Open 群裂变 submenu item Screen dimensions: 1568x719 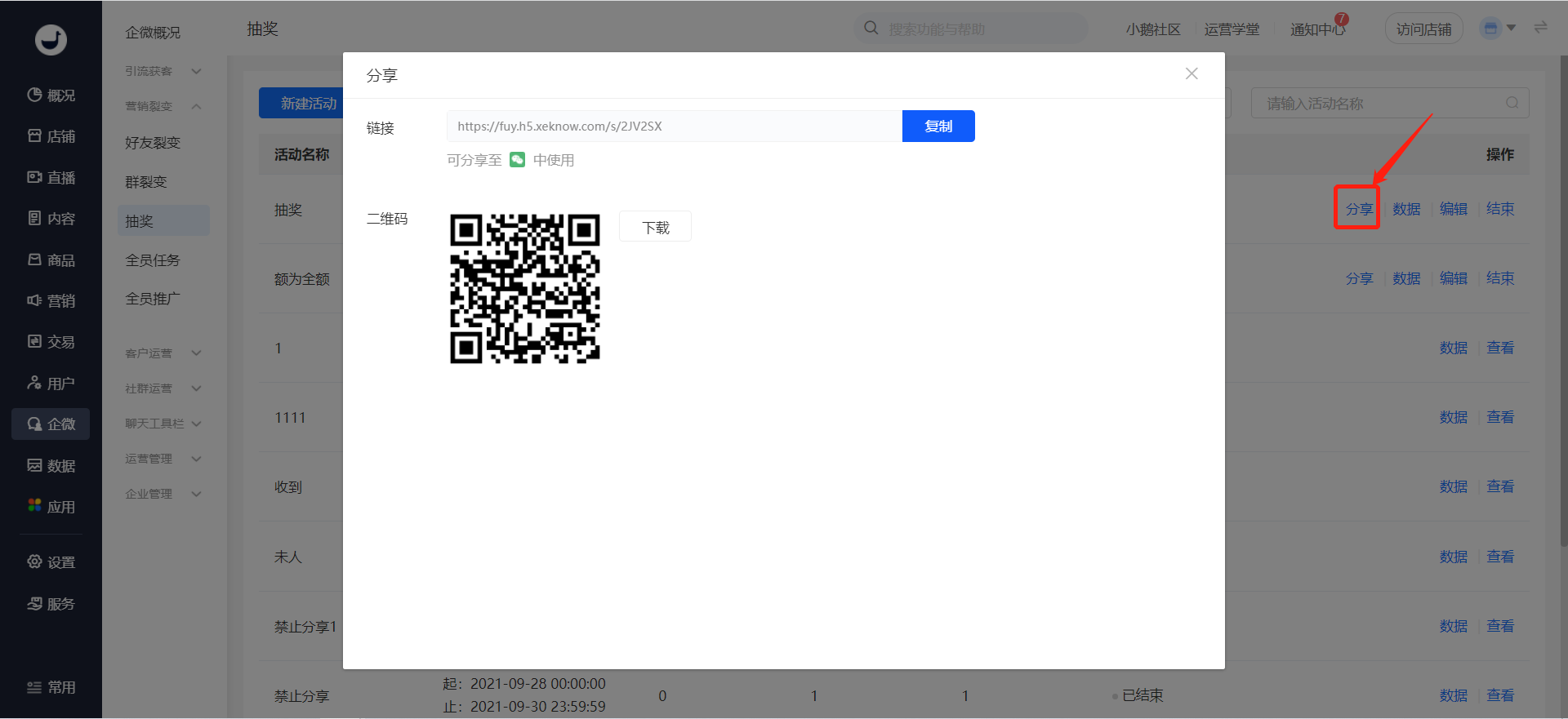coord(146,182)
